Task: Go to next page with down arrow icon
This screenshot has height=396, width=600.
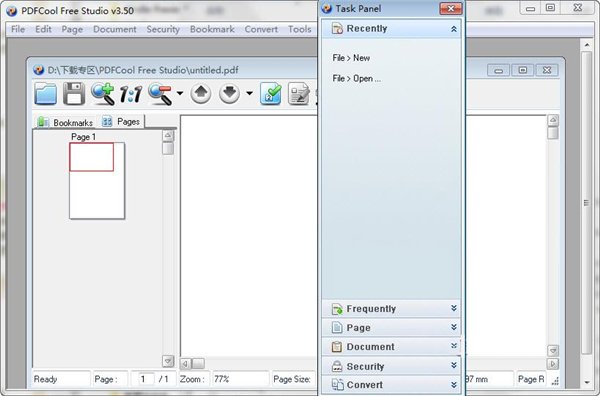Action: [x=230, y=94]
